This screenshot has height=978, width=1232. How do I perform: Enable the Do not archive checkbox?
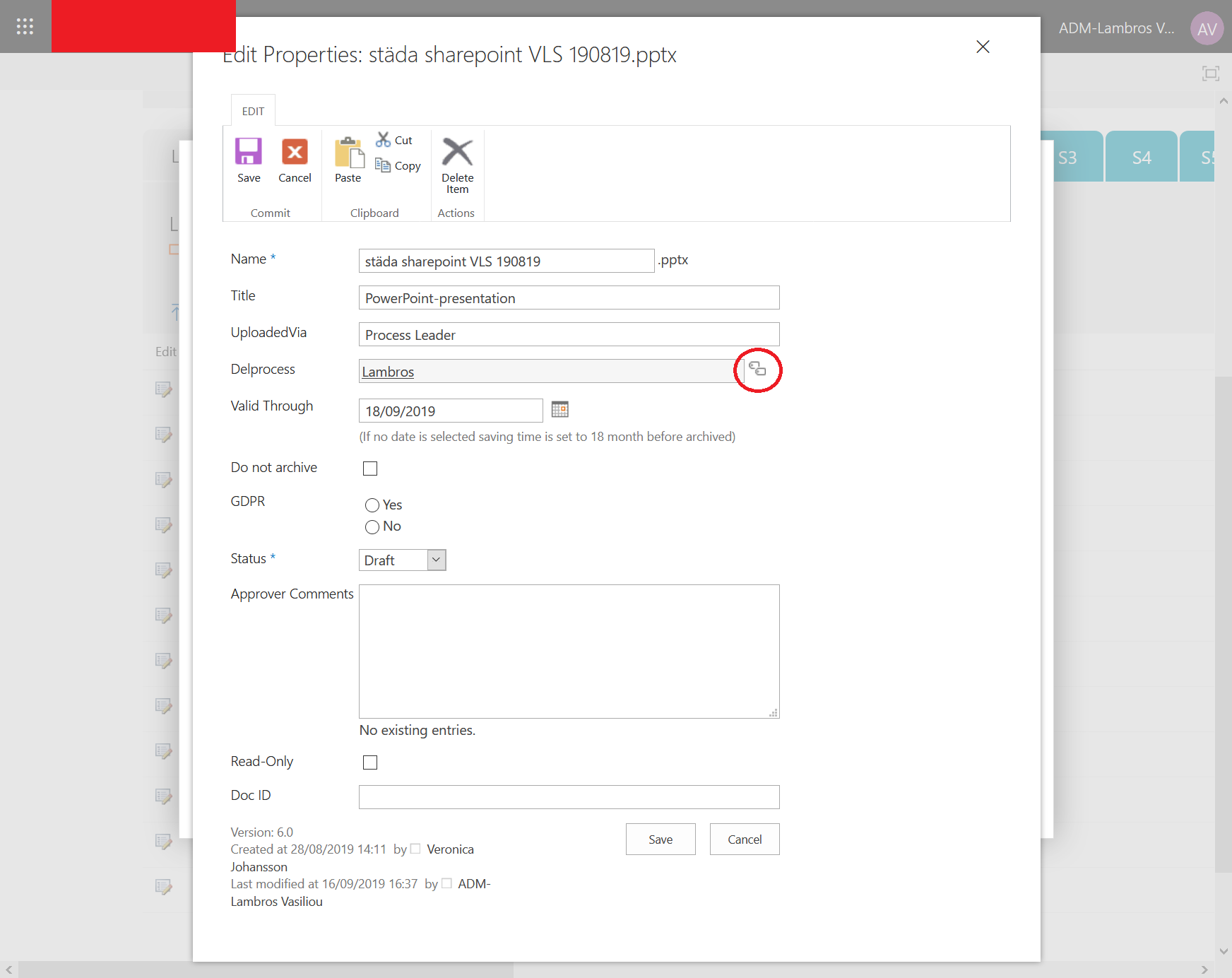(370, 468)
